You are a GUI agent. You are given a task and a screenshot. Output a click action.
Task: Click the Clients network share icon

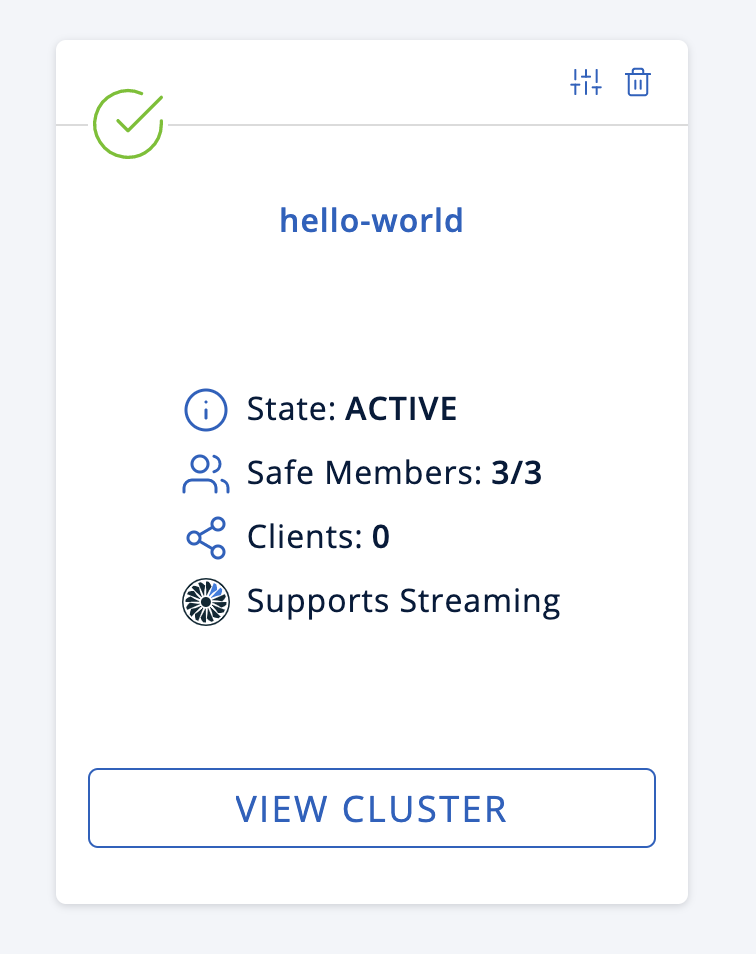tap(206, 537)
